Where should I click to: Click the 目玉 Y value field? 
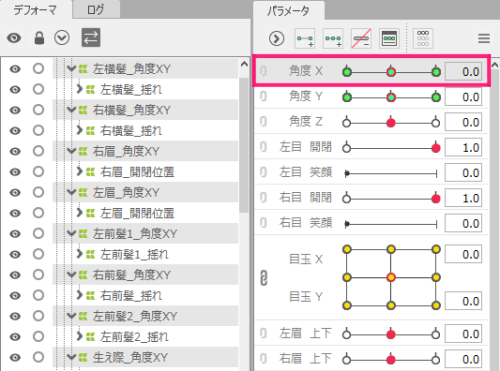[463, 301]
